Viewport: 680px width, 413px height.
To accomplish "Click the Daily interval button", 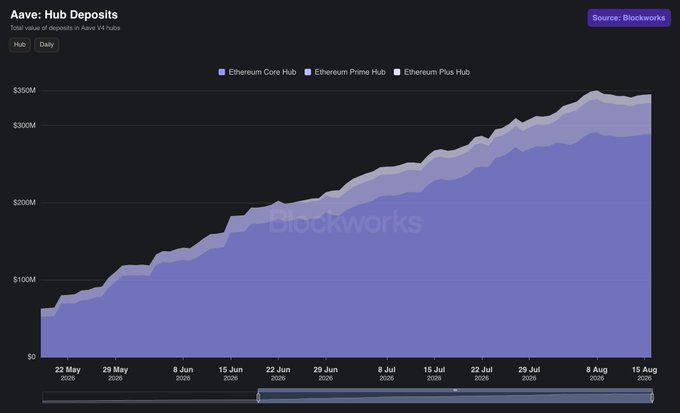I will point(47,45).
